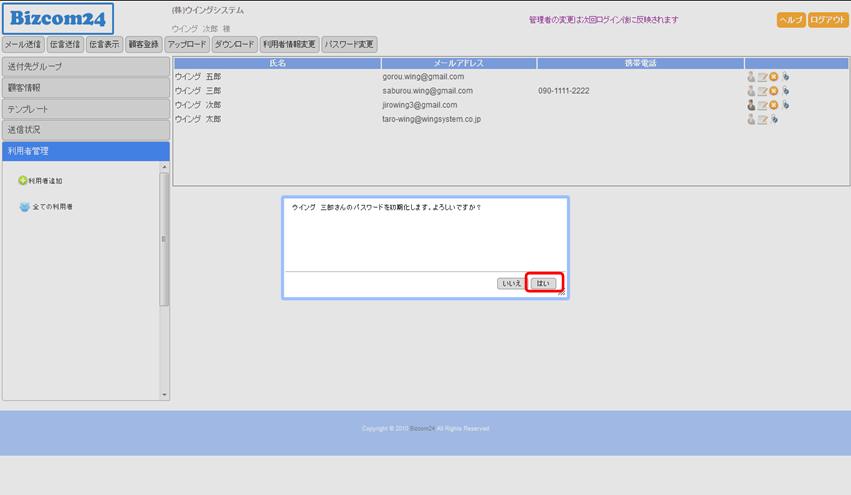Viewport: 851px width, 495px height.
Task: Click the password reset key icon for ウイング 太郎
Action: pyautogui.click(x=773, y=120)
